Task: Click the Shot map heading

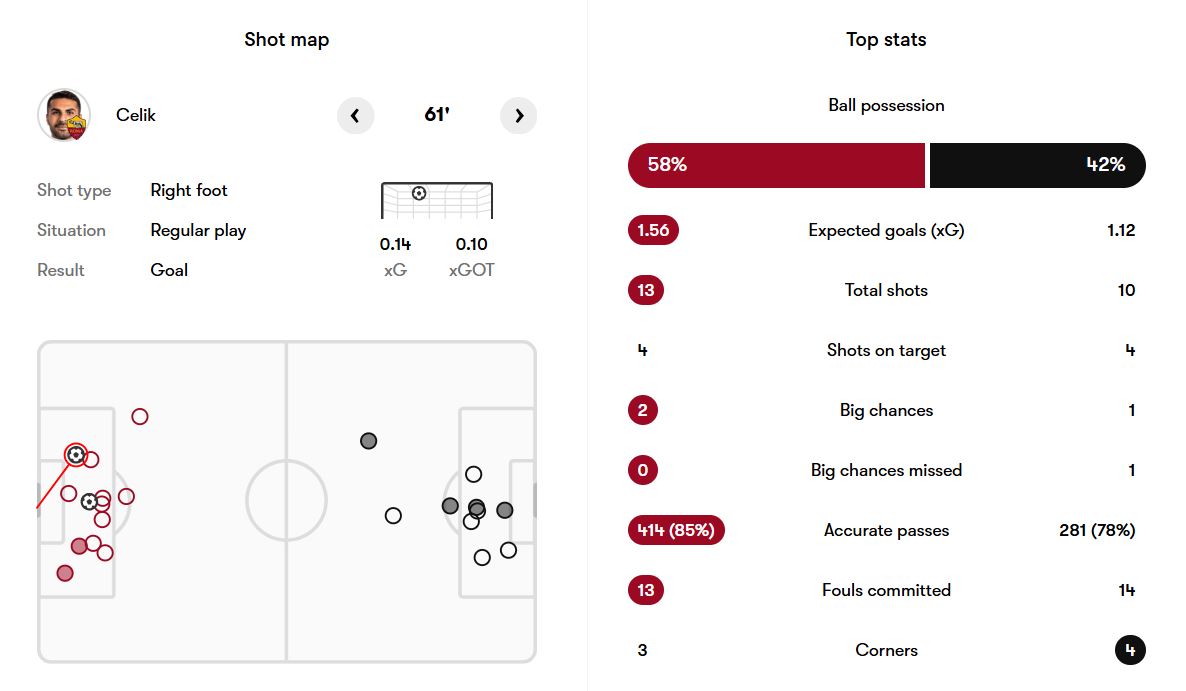Action: (287, 40)
